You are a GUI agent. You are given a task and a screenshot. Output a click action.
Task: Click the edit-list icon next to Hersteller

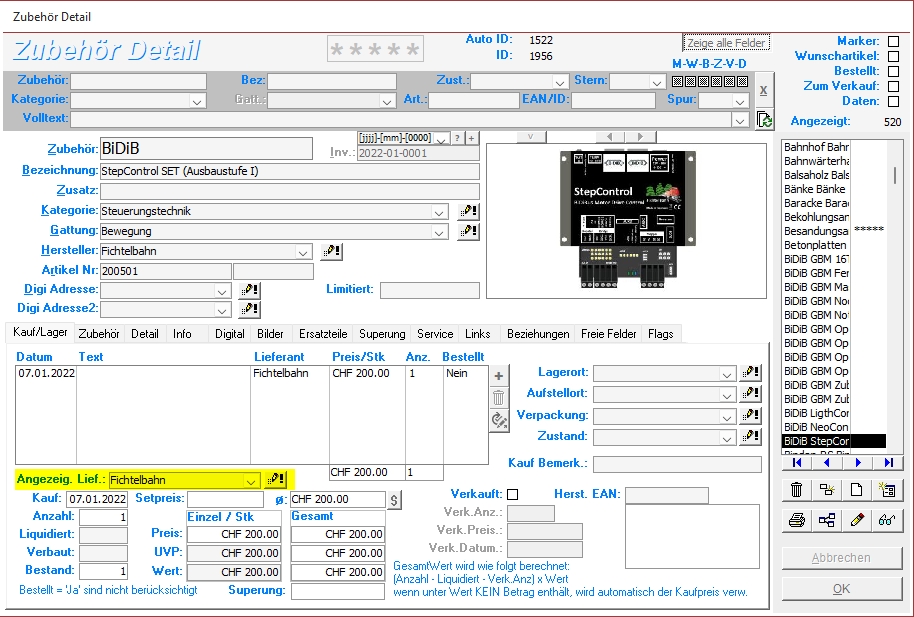point(331,251)
